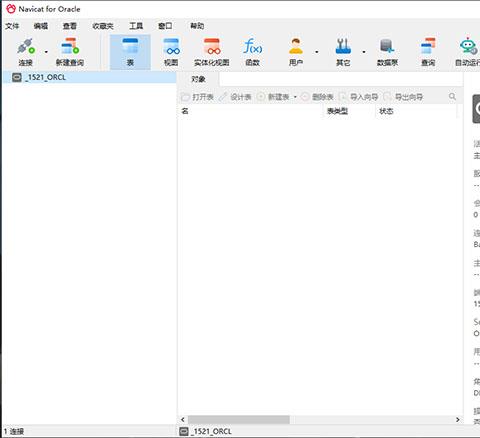Click the 删除表 (Delete Table) button
This screenshot has width=480, height=438.
[x=317, y=97]
